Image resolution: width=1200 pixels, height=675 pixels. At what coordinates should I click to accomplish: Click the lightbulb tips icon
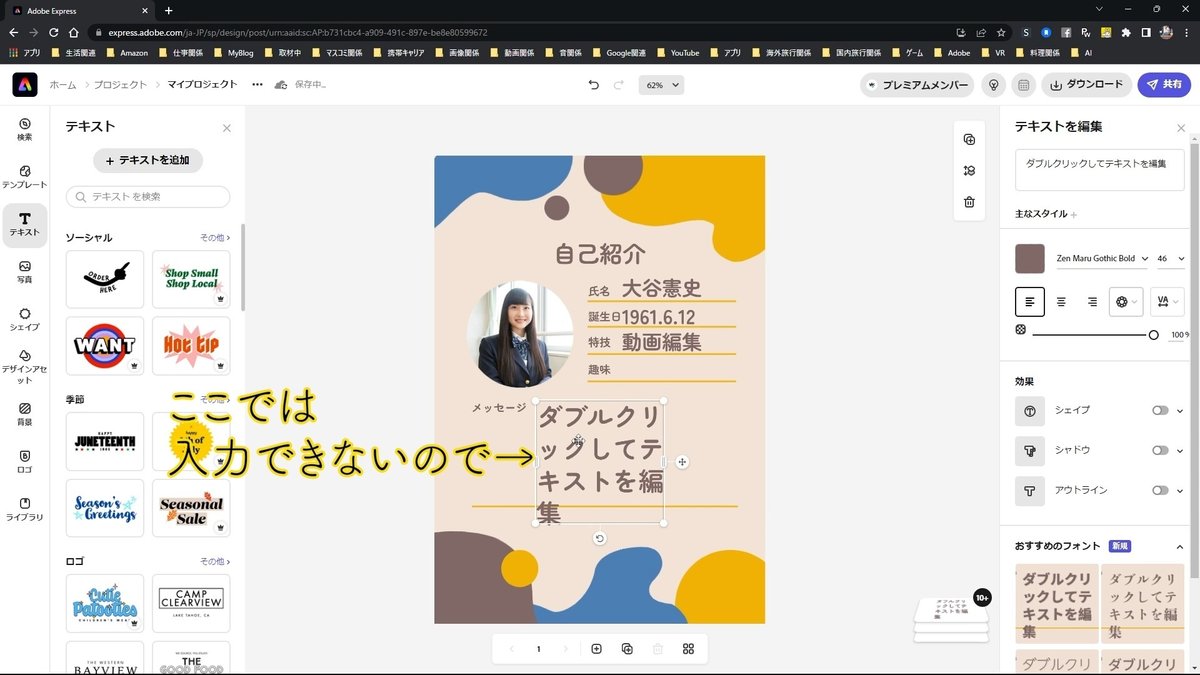[993, 85]
